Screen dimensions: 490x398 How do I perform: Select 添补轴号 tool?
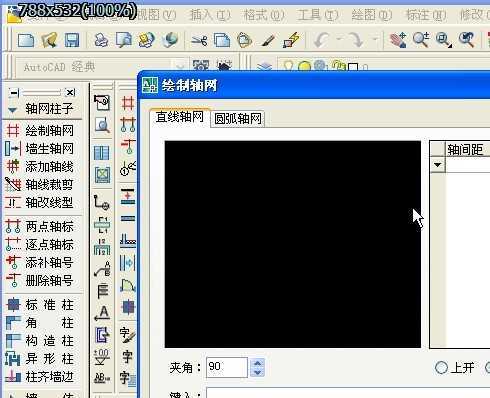click(x=40, y=262)
